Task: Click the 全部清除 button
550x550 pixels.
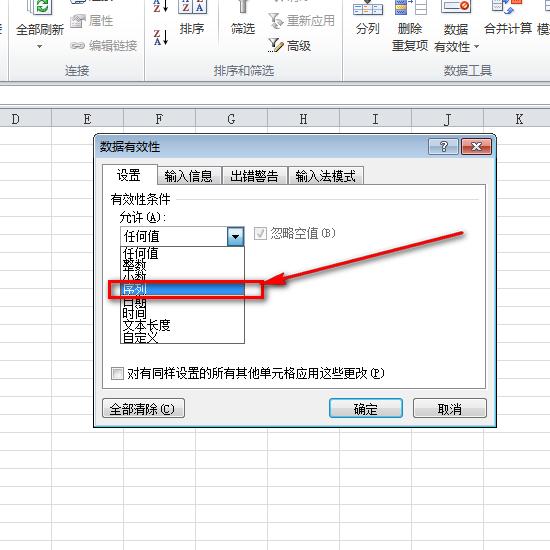Action: pyautogui.click(x=143, y=408)
